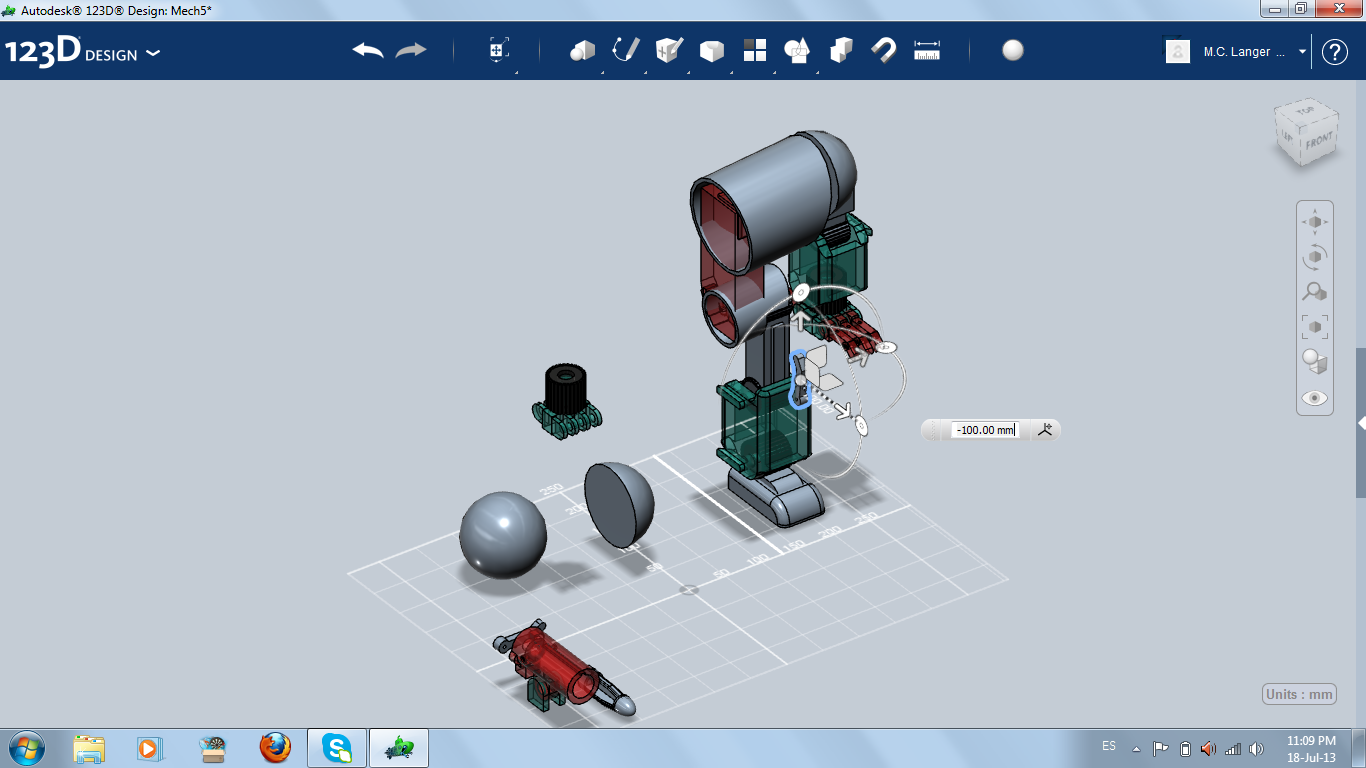Click the icon beside the distance input
This screenshot has height=768, width=1366.
(x=1045, y=430)
